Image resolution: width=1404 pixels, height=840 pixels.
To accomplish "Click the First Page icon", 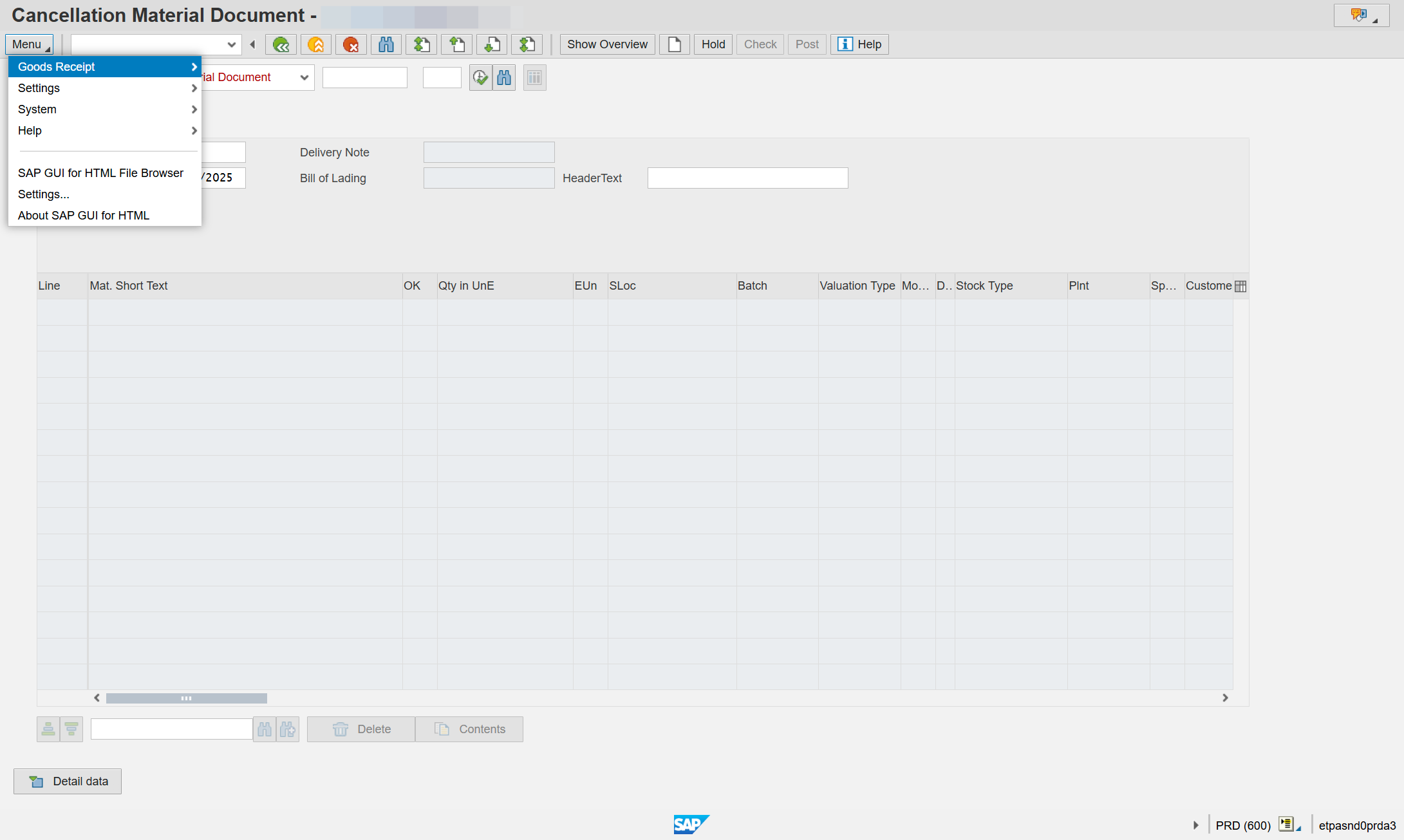I will coord(421,44).
